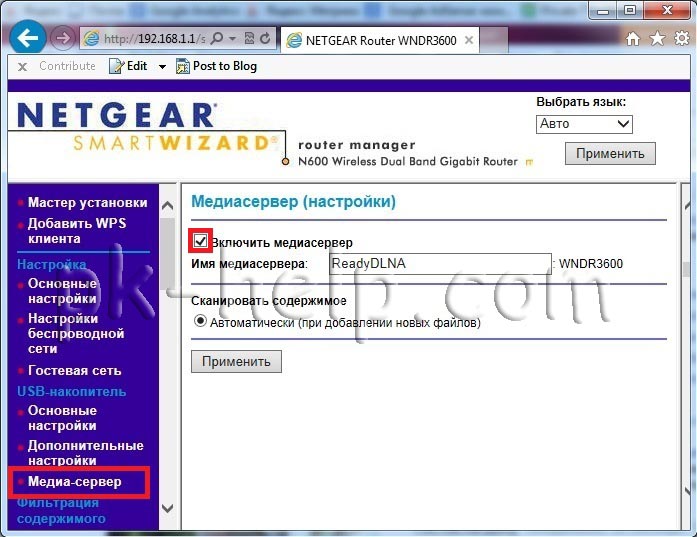Click the search magnifier in address bar

tap(217, 39)
